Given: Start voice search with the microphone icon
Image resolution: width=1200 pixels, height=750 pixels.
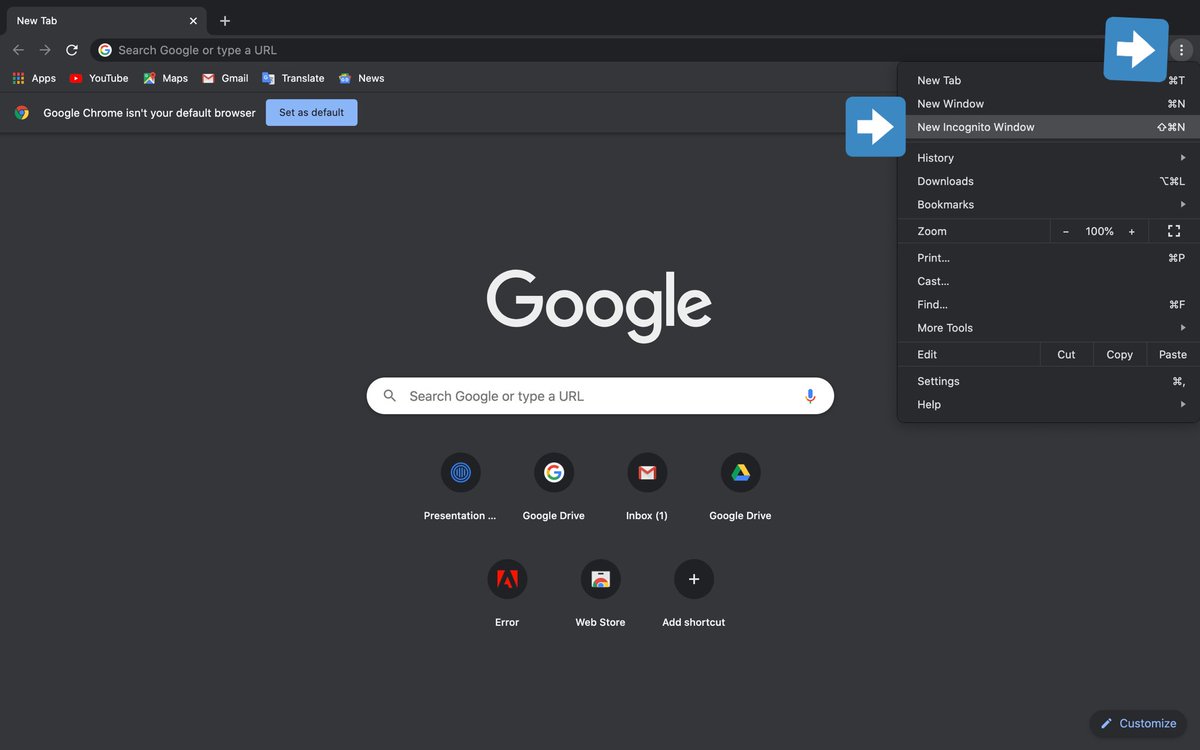Looking at the screenshot, I should click(810, 396).
